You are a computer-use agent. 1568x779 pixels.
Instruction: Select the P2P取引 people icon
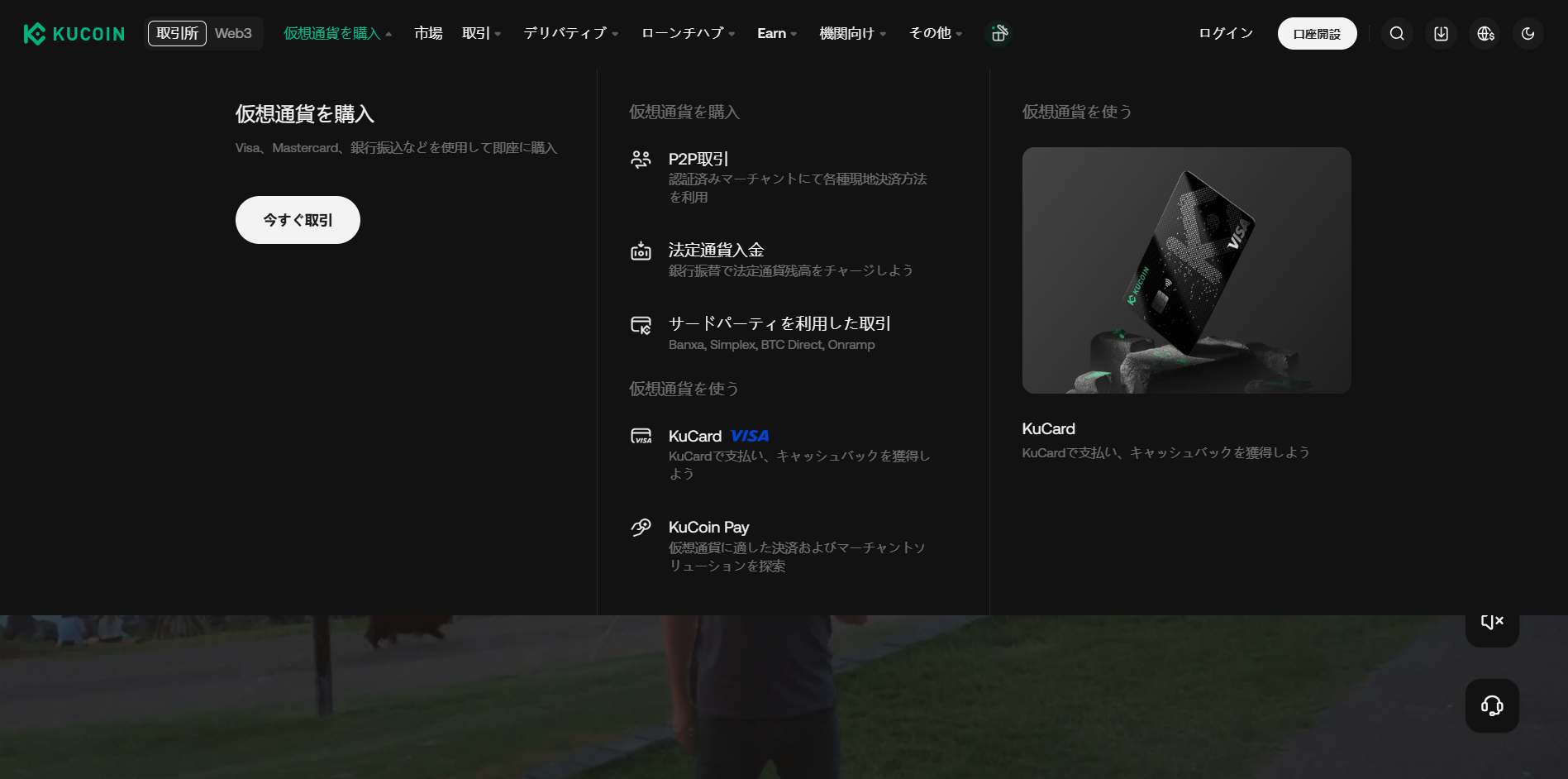641,159
